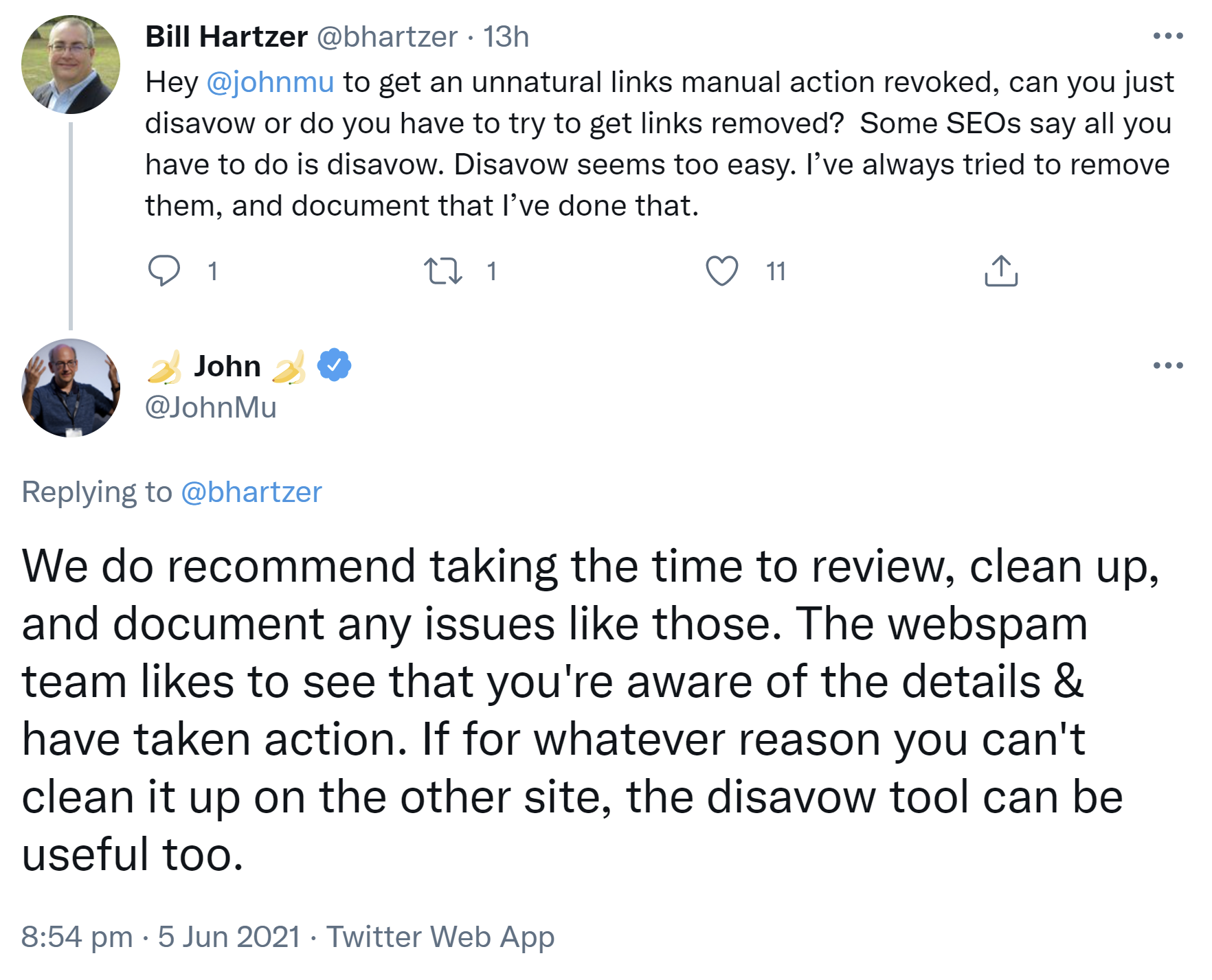Click John's display name with bananas
The height and width of the screenshot is (980, 1212).
point(227,366)
